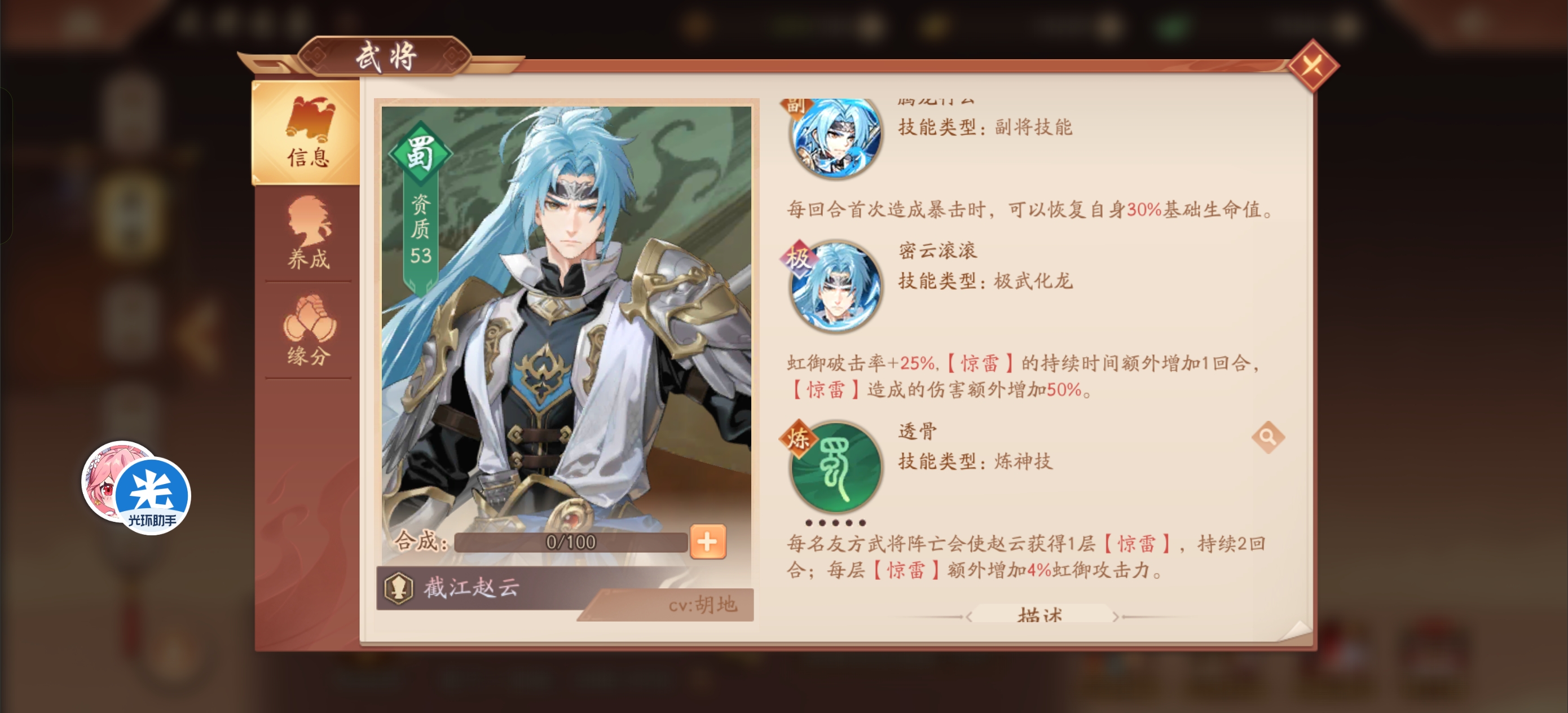
Task: Switch to the 缘分 tab
Action: pos(309,330)
